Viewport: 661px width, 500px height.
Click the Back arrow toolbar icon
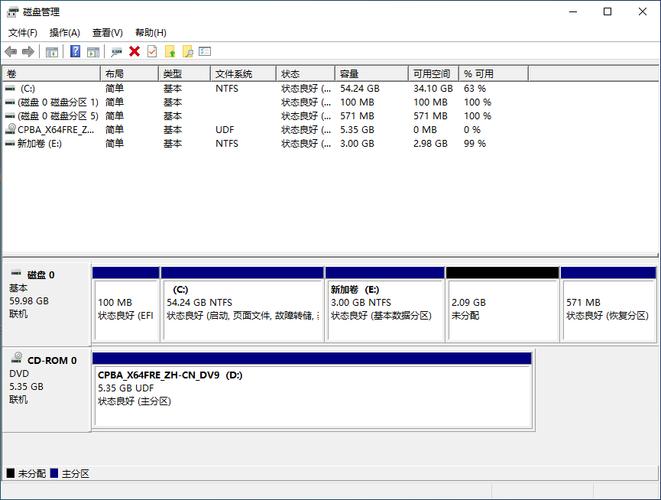(x=11, y=52)
